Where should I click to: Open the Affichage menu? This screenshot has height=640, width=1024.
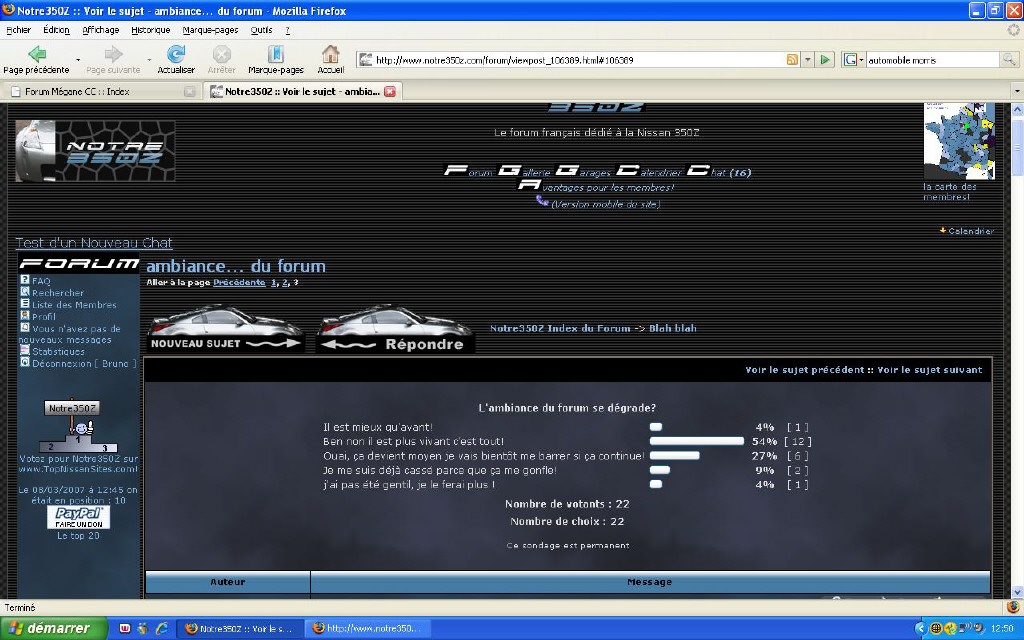[101, 30]
